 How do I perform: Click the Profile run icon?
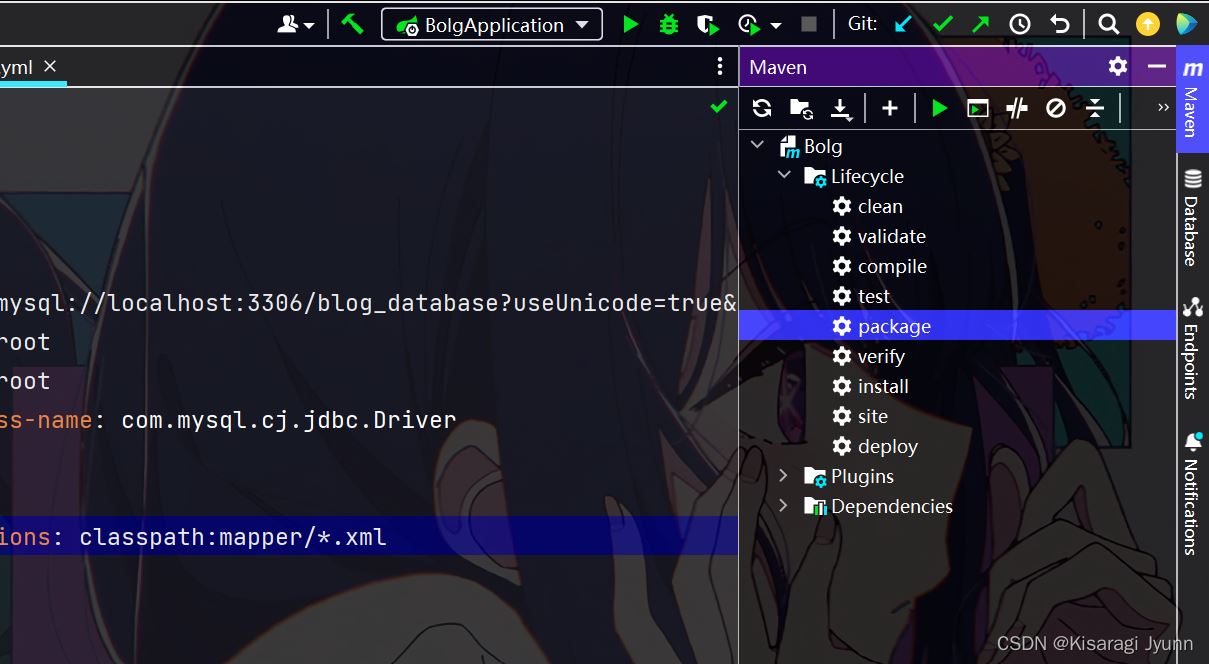pos(749,24)
